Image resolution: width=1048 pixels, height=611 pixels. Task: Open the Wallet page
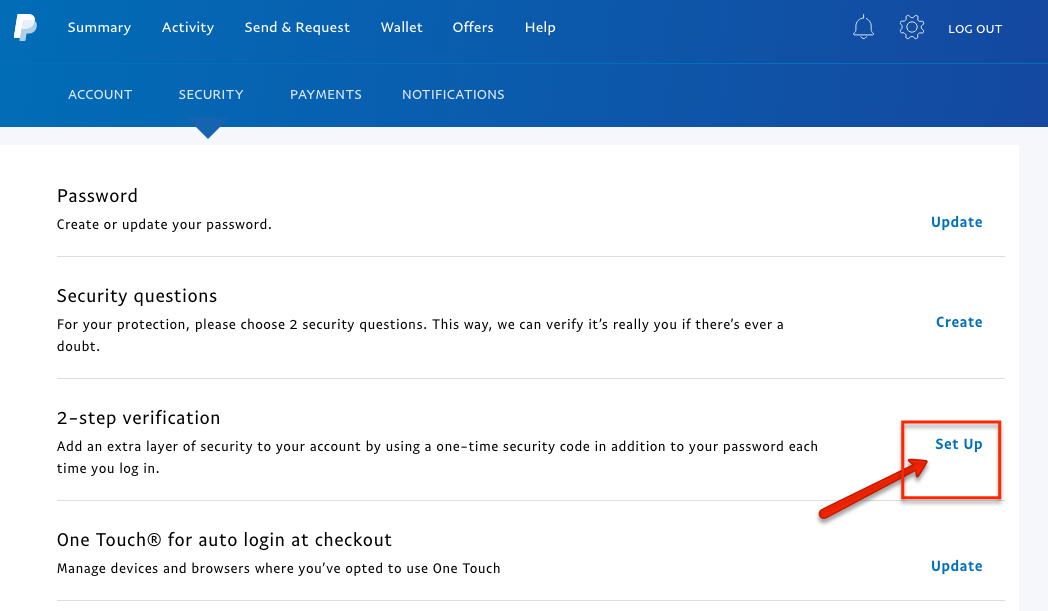pyautogui.click(x=402, y=27)
